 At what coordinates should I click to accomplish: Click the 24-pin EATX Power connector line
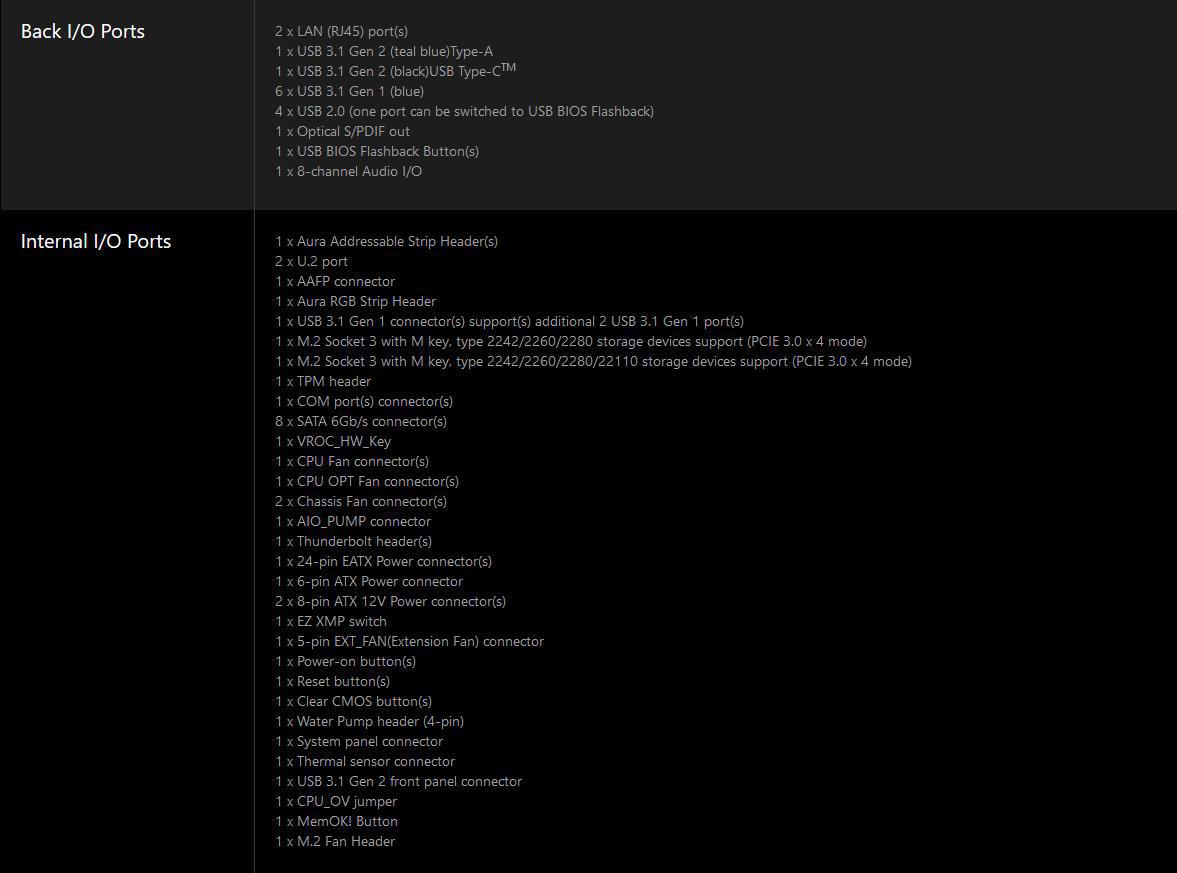click(x=384, y=561)
